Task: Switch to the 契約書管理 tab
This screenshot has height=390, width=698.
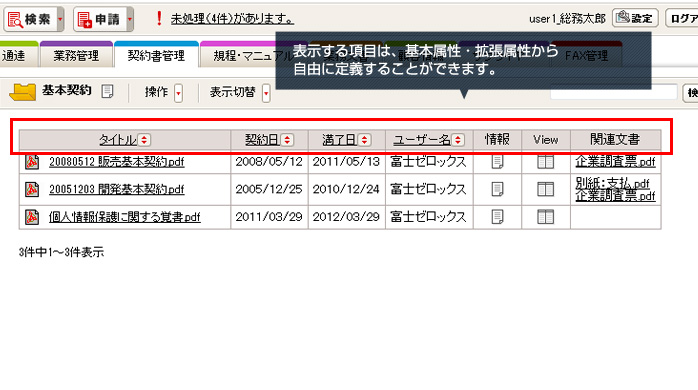Action: pos(156,55)
